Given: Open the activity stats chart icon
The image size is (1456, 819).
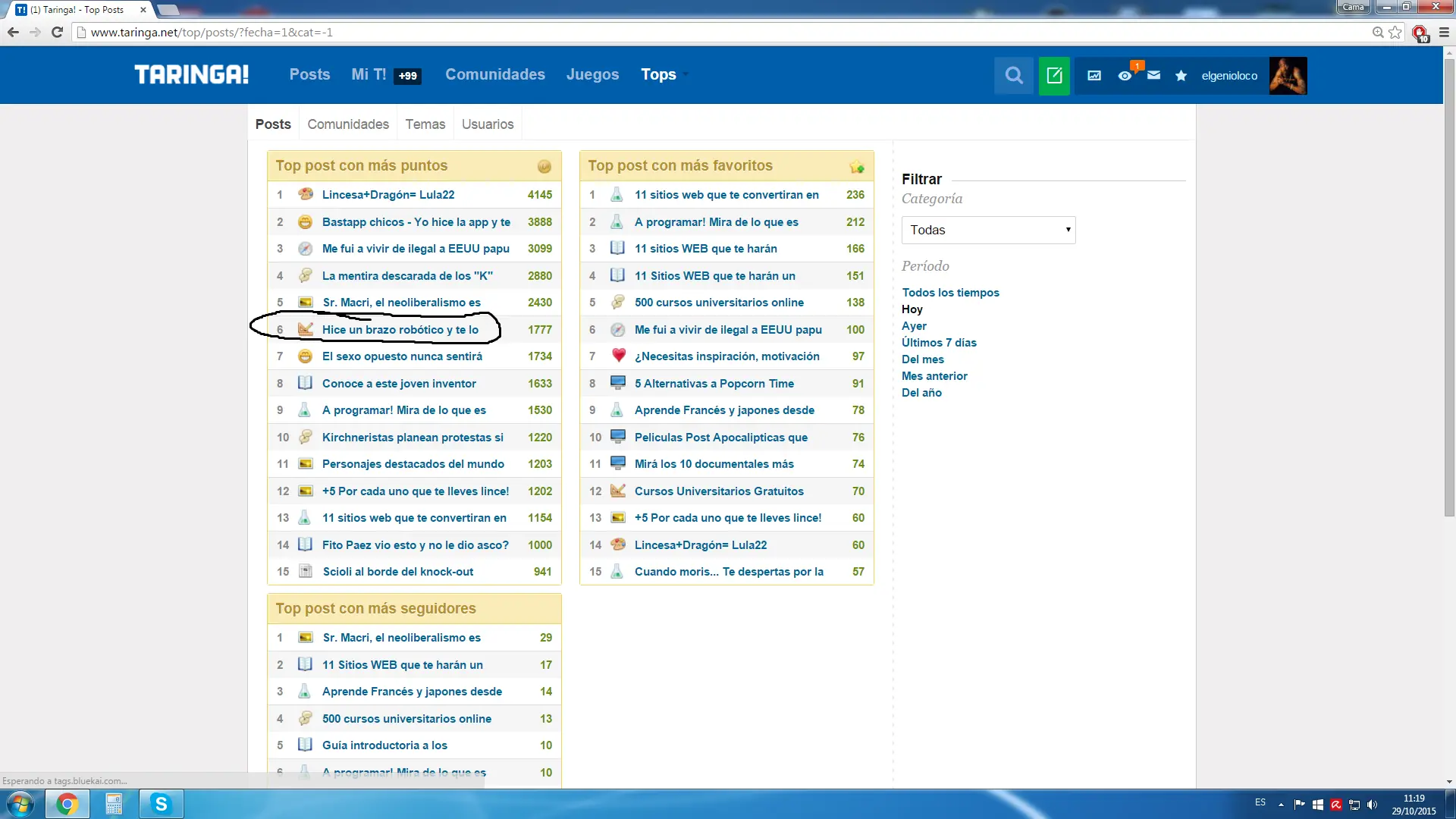Looking at the screenshot, I should click(1094, 75).
